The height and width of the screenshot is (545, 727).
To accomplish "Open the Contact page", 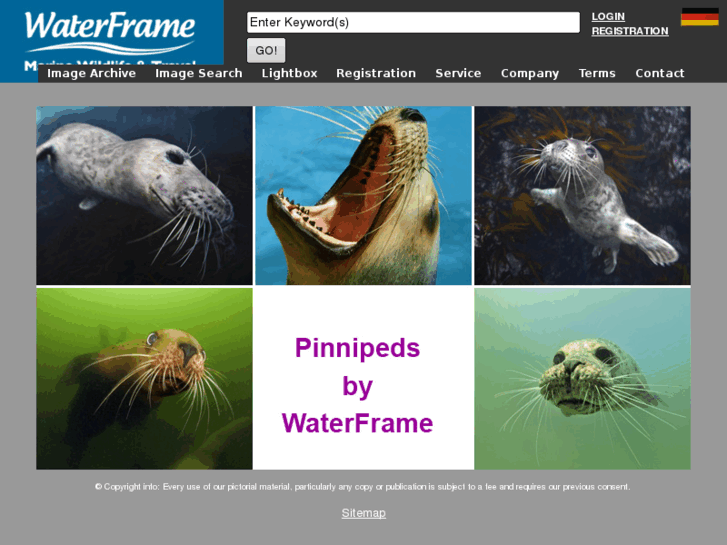I will tap(660, 73).
